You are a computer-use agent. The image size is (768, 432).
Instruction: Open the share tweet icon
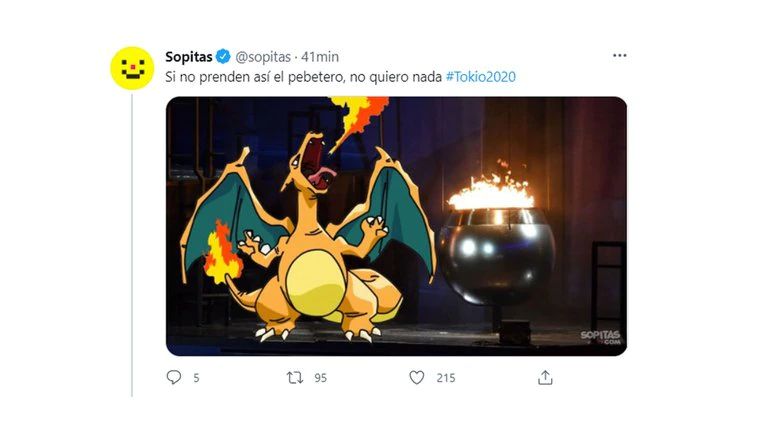[545, 378]
